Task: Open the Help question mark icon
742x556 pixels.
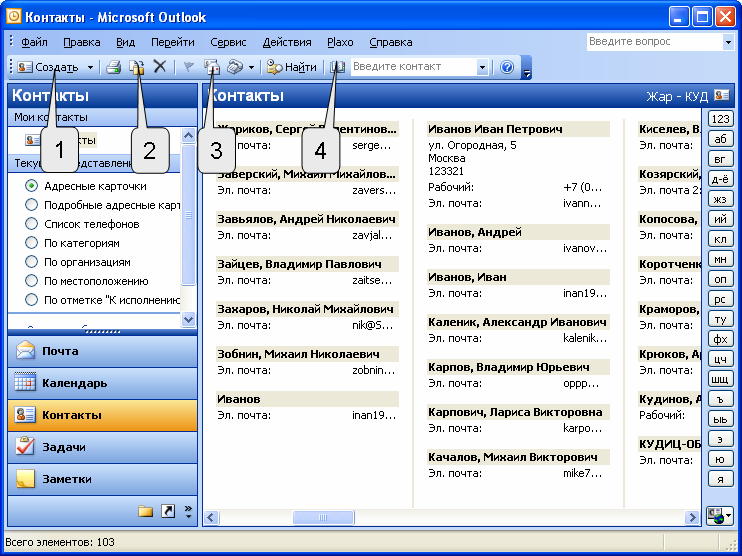Action: click(507, 67)
